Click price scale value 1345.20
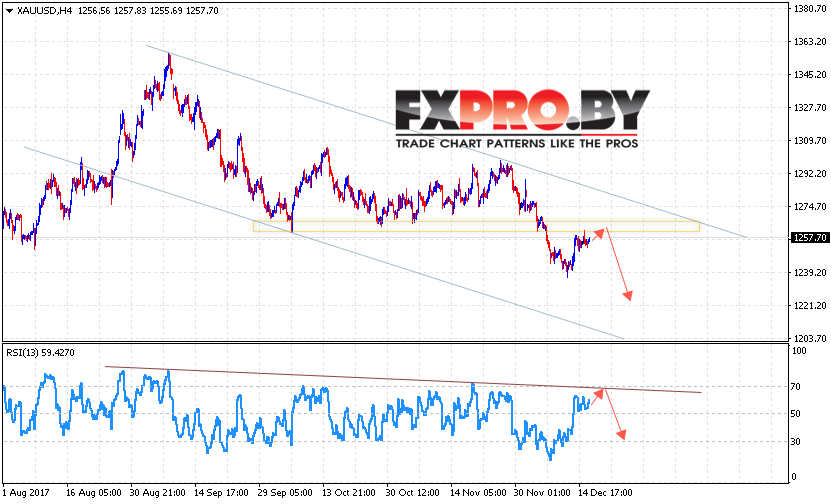This screenshot has height=504, width=831. coord(810,75)
